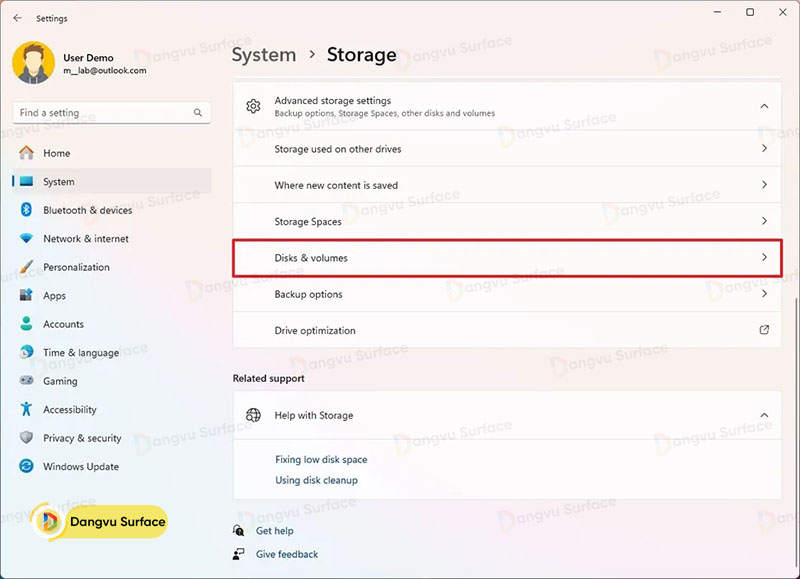Select Home in the sidebar
This screenshot has height=579, width=800.
coord(56,153)
